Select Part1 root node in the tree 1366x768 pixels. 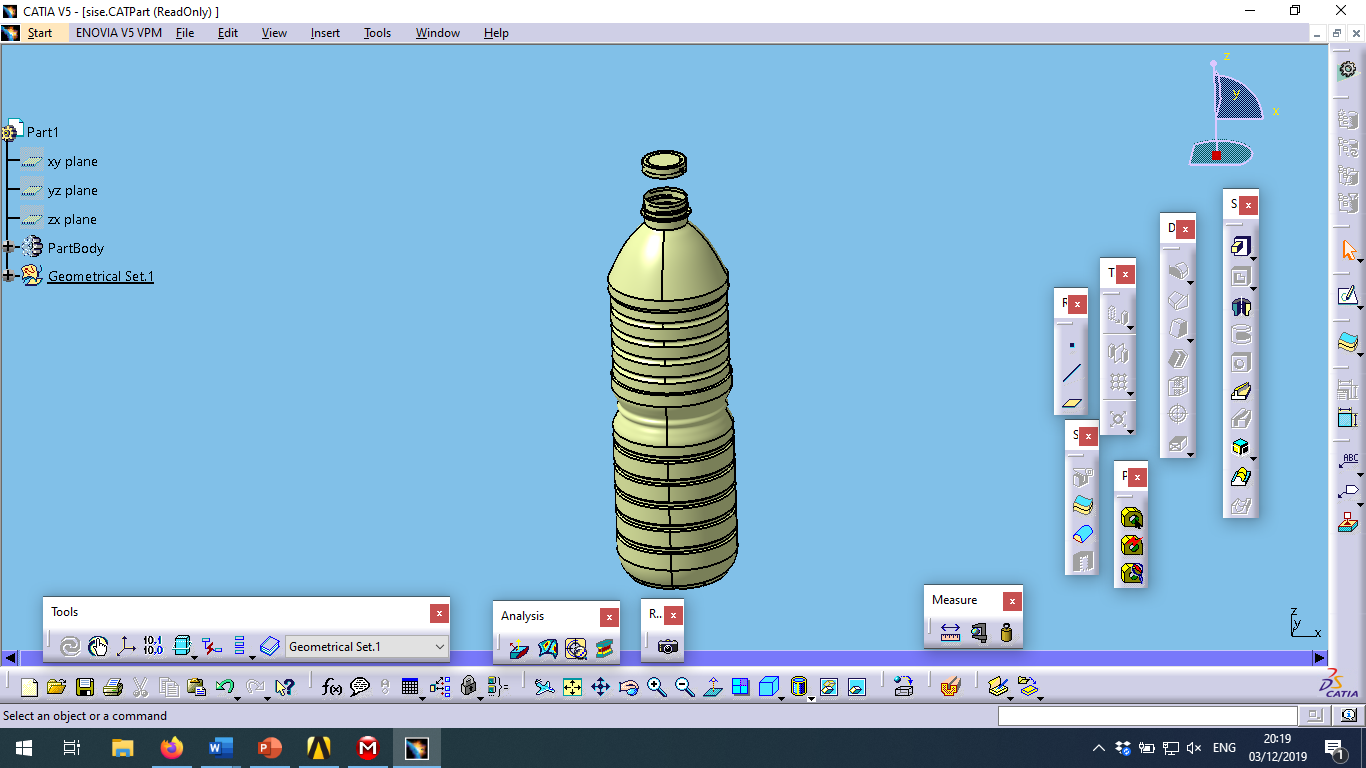coord(43,132)
